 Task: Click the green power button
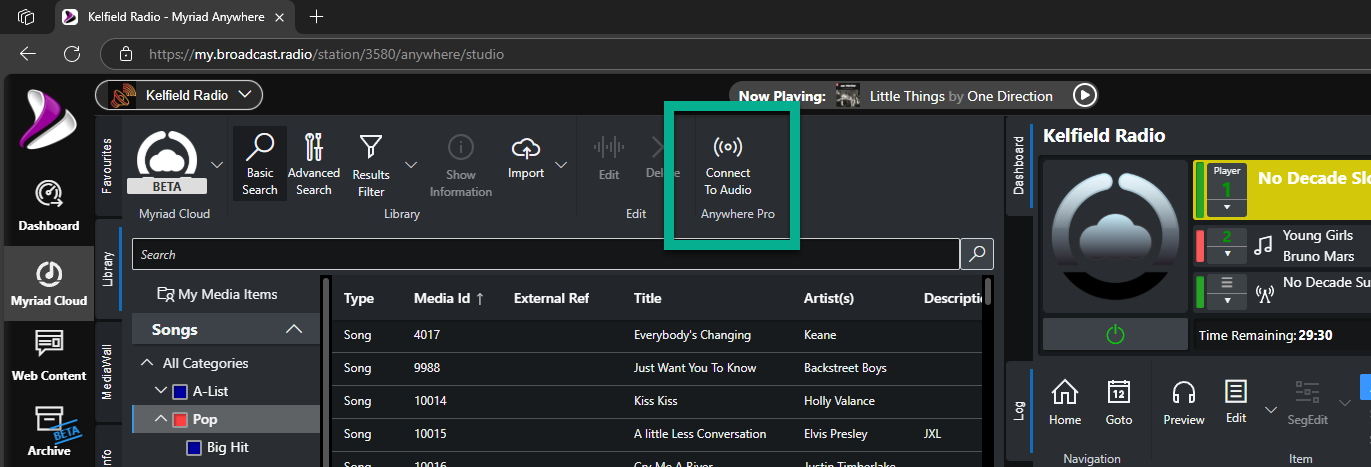tap(1116, 335)
